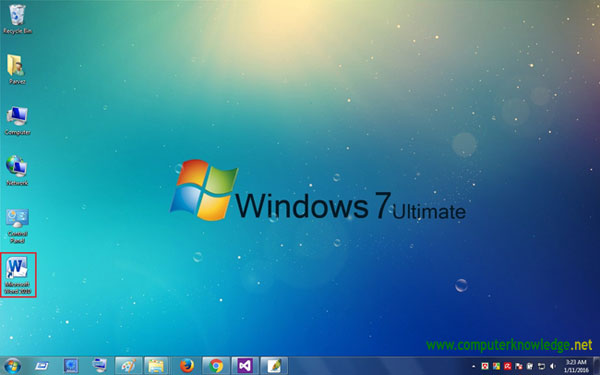Open the clock and date in taskbar
Screen dimensions: 600x375
(576, 366)
